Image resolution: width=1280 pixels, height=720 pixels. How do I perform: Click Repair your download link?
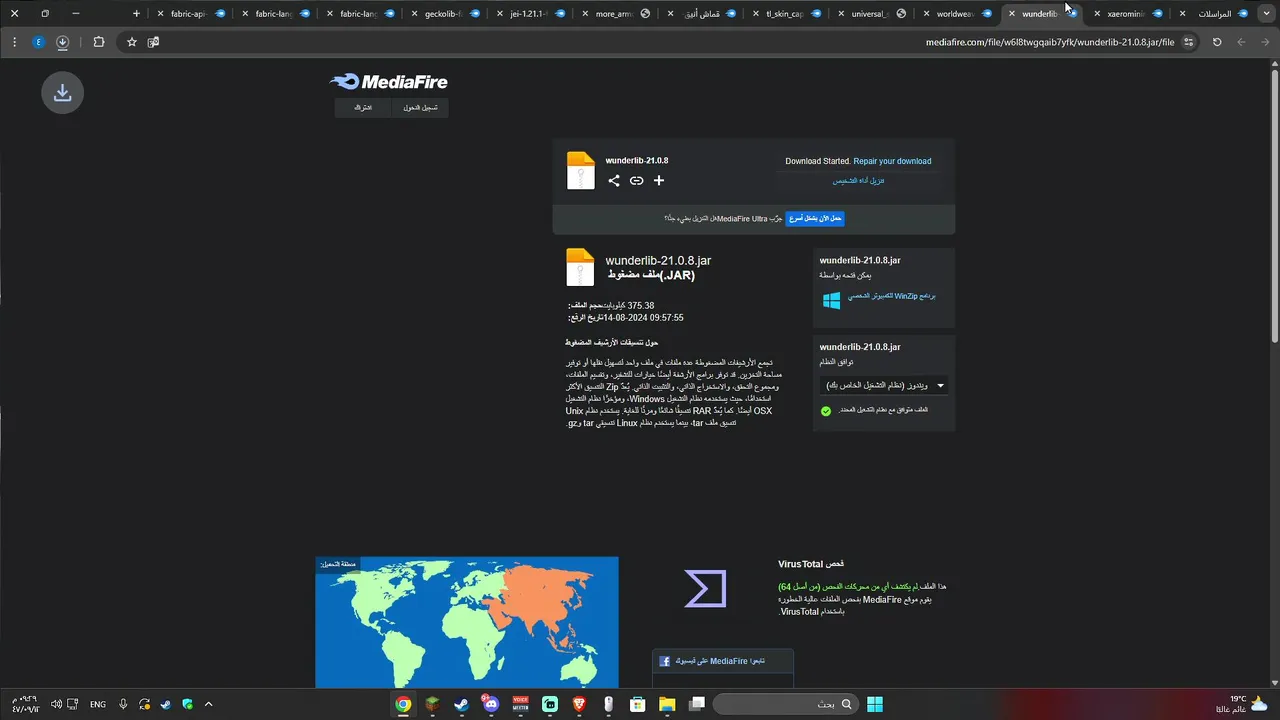[x=892, y=161]
